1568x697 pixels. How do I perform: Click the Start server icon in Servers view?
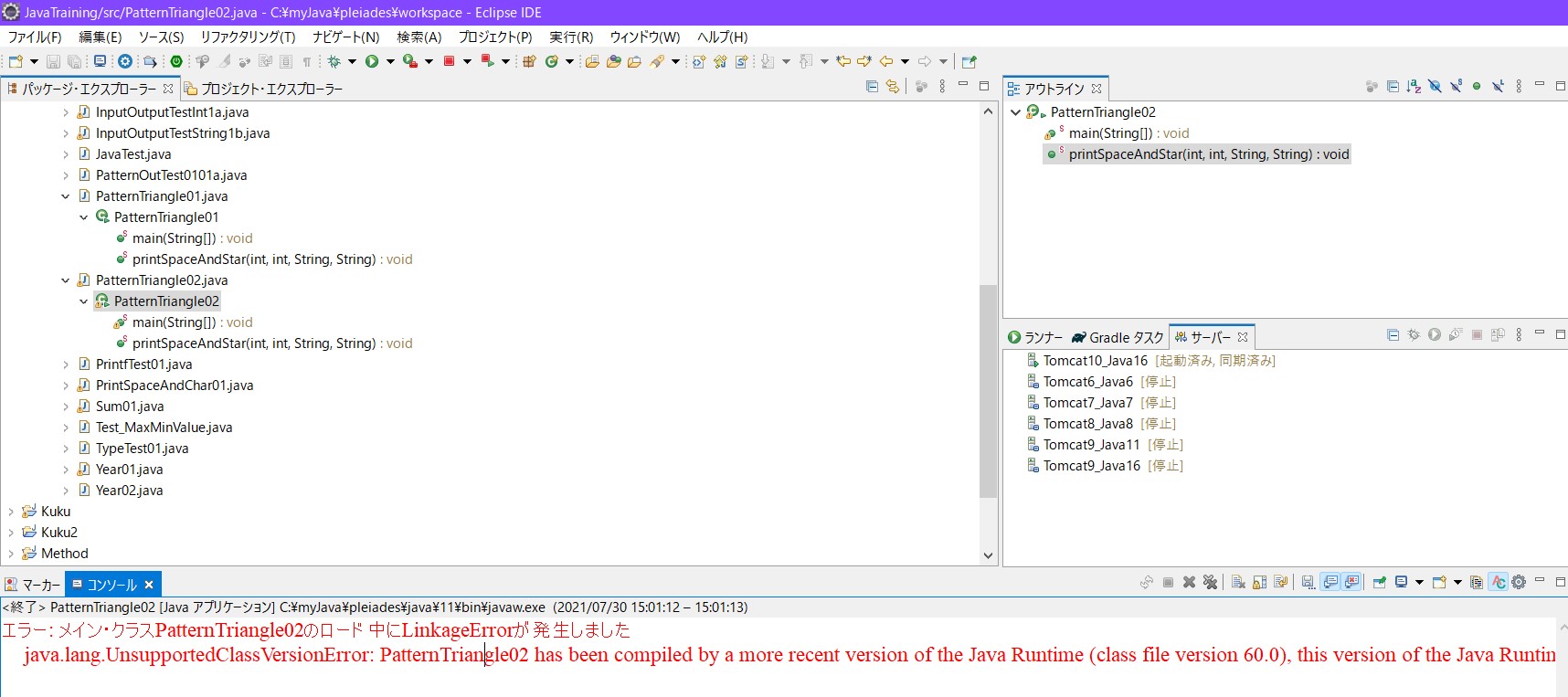tap(1435, 335)
